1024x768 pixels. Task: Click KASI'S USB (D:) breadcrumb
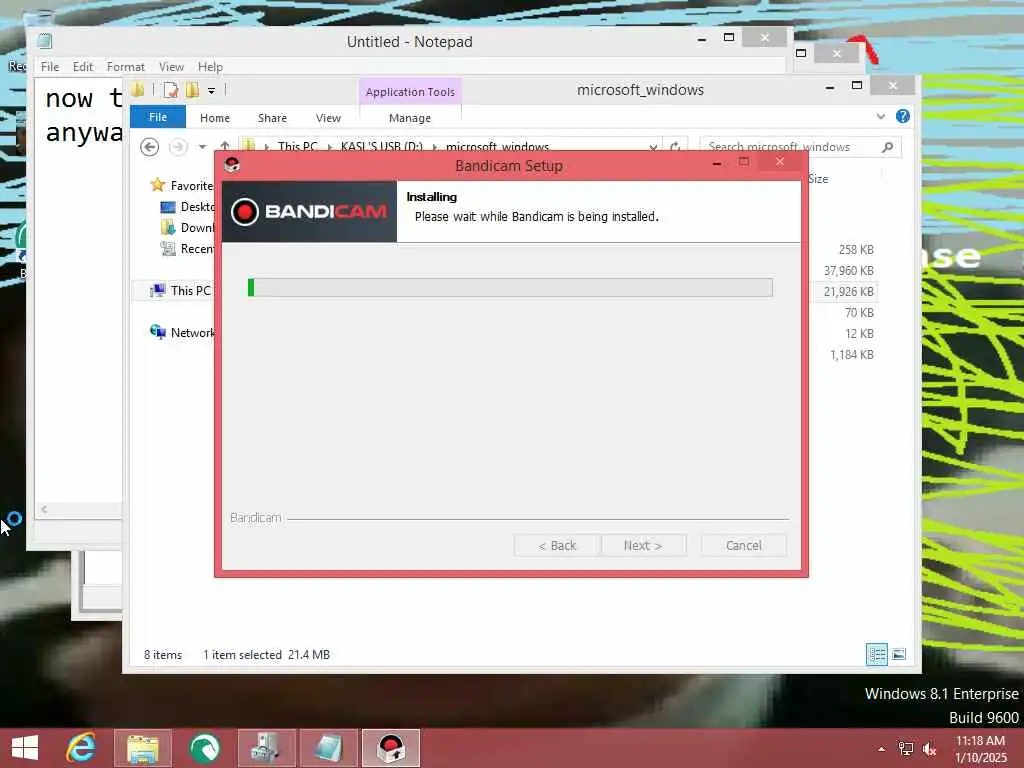(381, 146)
